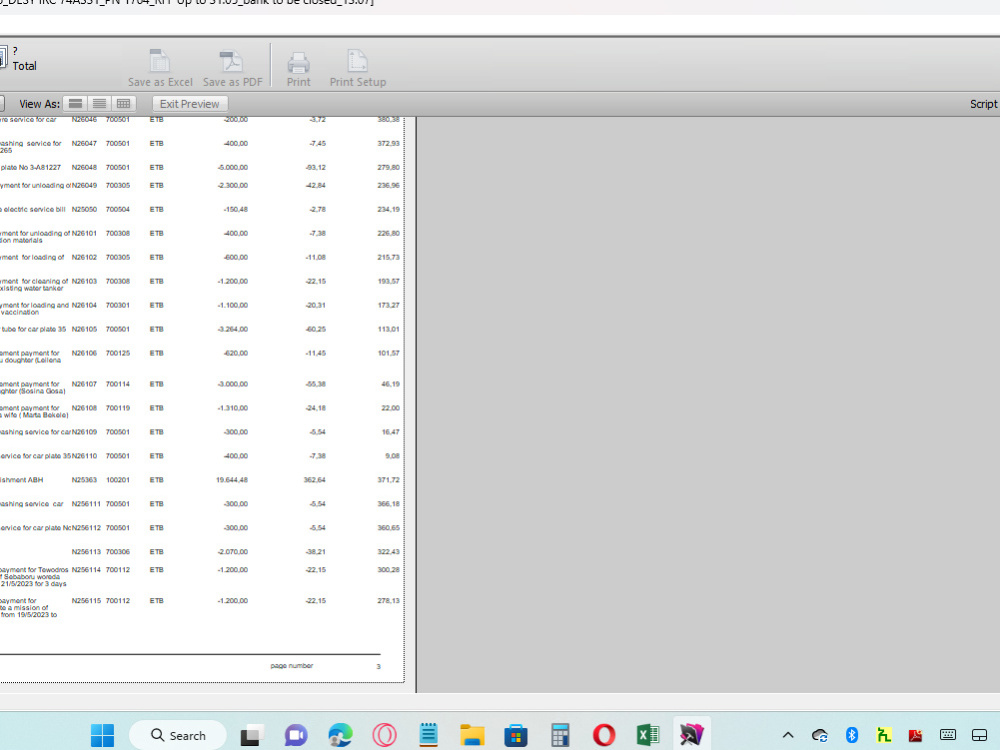Open Microsoft Edge from the taskbar
The width and height of the screenshot is (1000, 750).
(x=340, y=735)
